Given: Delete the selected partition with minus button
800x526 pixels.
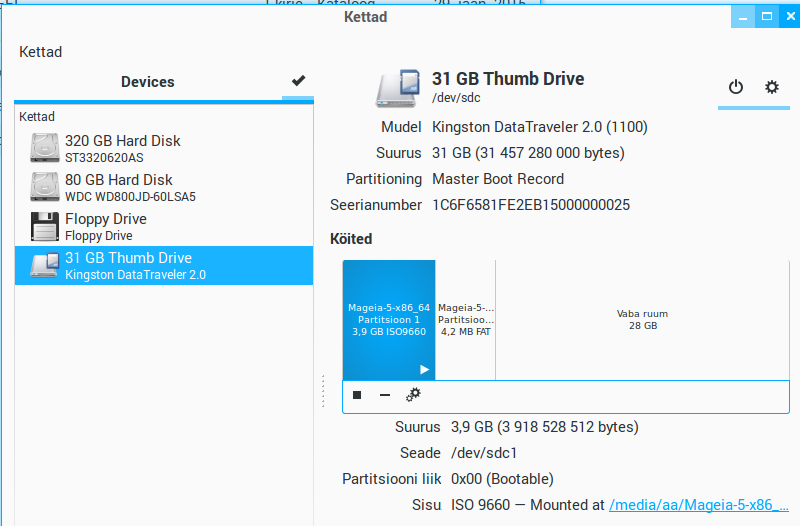Looking at the screenshot, I should [385, 395].
